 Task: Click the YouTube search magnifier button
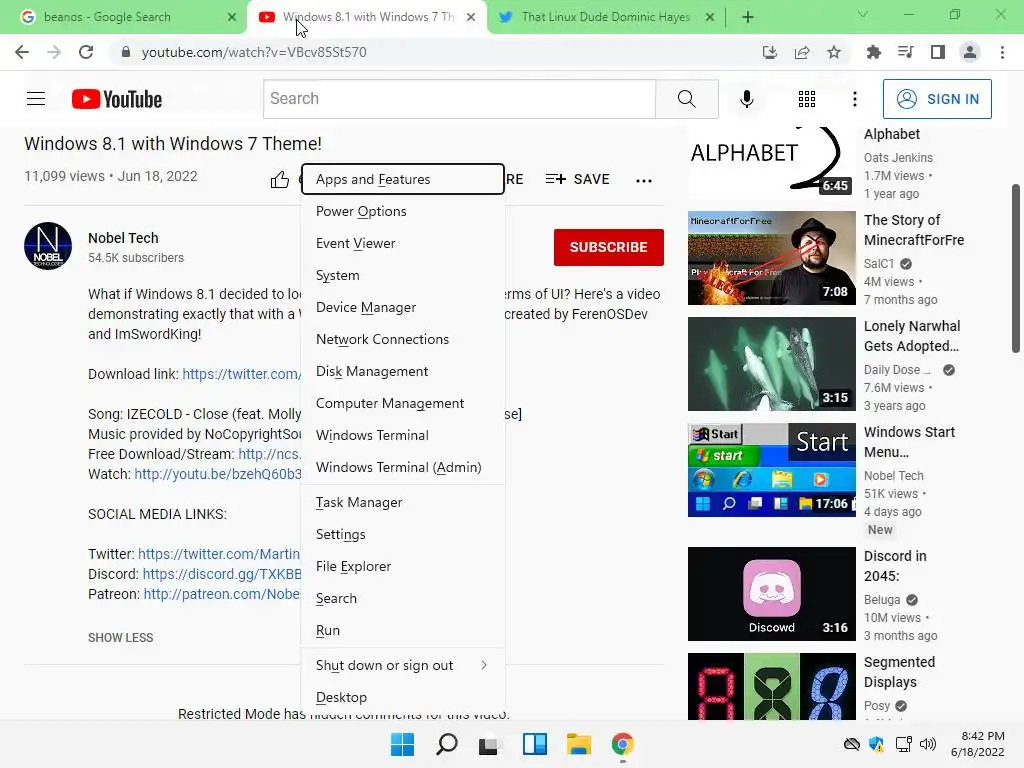687,99
